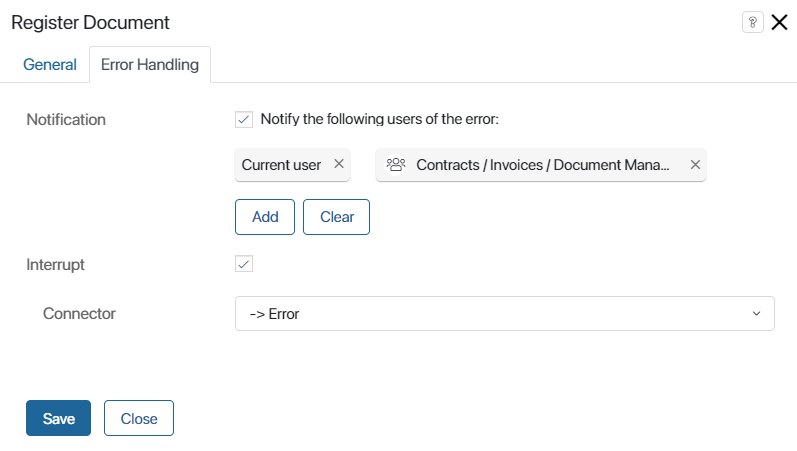Uncheck the Interrupt checkbox

click(244, 264)
